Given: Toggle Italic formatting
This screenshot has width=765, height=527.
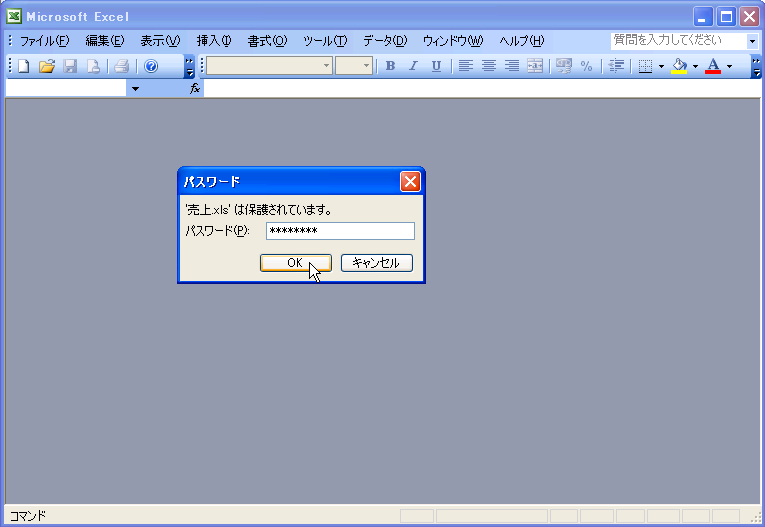Looking at the screenshot, I should 413,66.
